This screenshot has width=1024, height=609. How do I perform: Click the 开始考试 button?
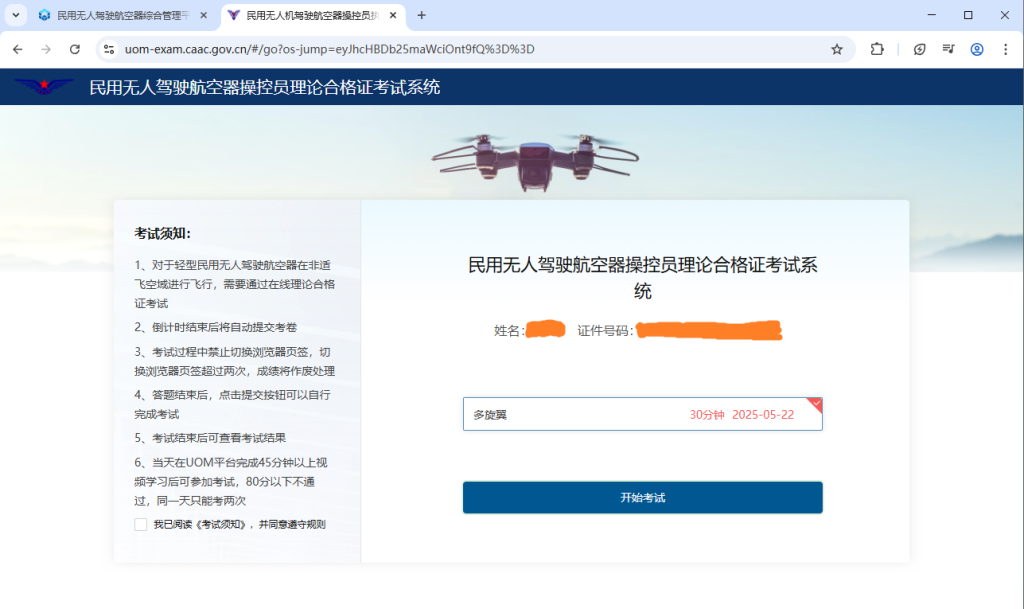(x=642, y=497)
